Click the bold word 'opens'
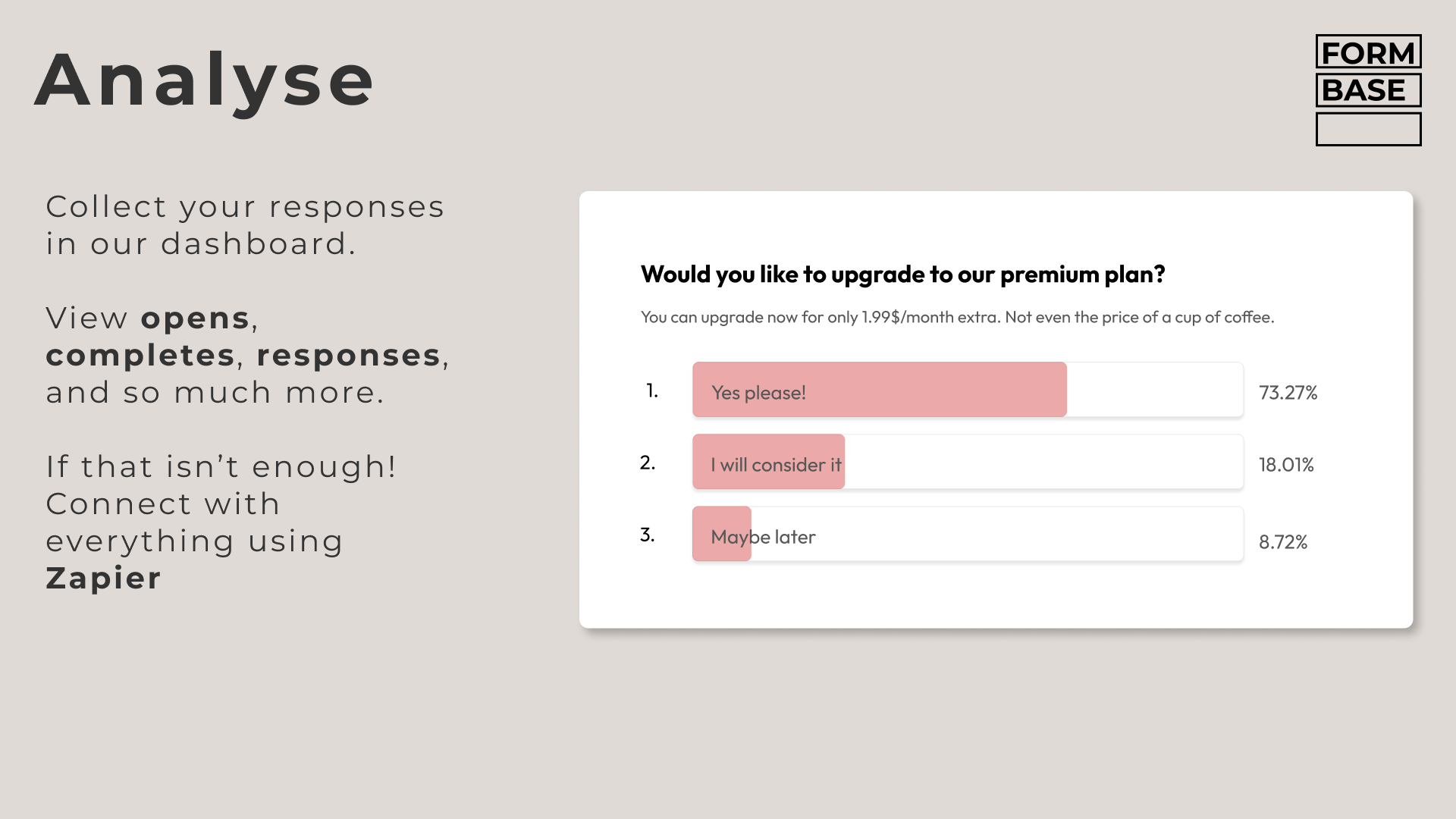Viewport: 1456px width, 819px height. click(196, 318)
